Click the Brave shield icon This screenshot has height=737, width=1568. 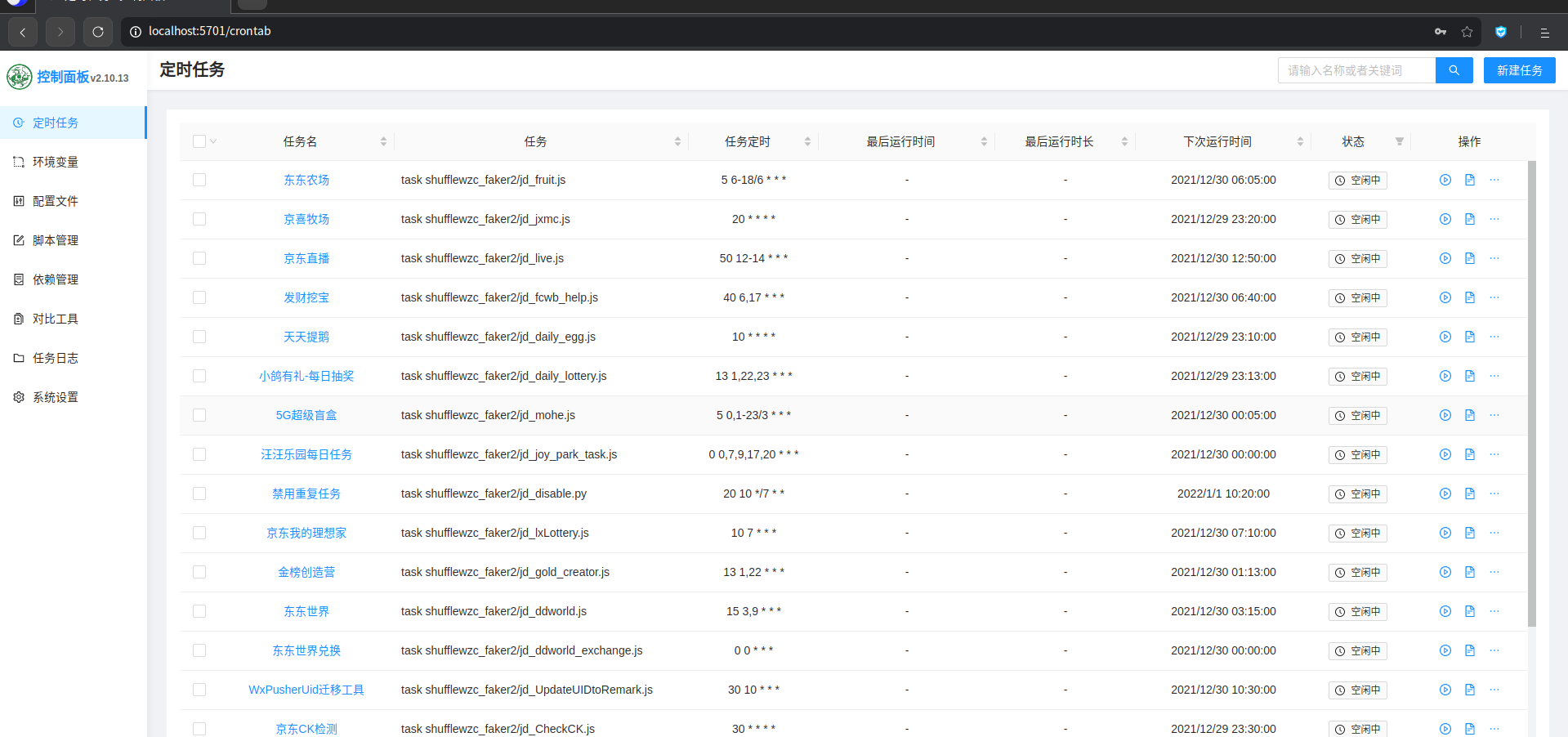tap(1500, 32)
